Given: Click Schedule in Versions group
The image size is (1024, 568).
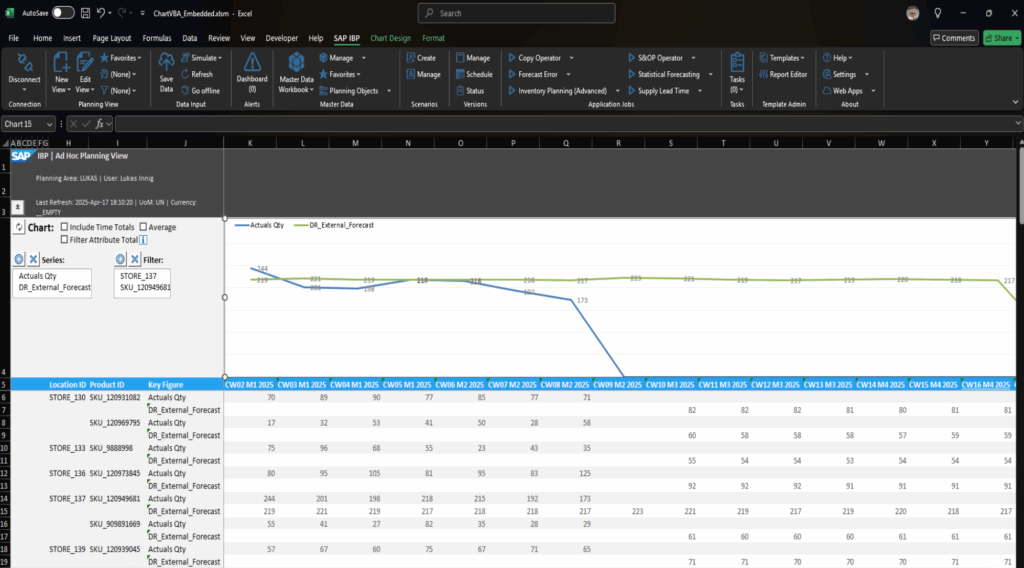Looking at the screenshot, I should tap(474, 74).
